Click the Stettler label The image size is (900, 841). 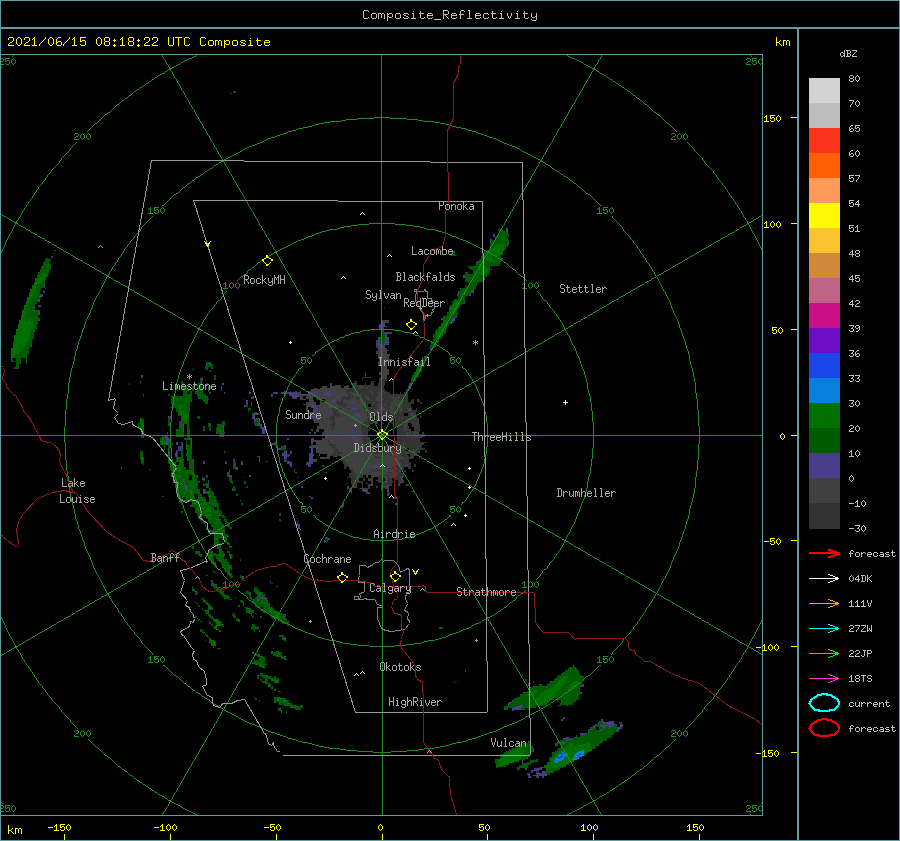coord(583,289)
